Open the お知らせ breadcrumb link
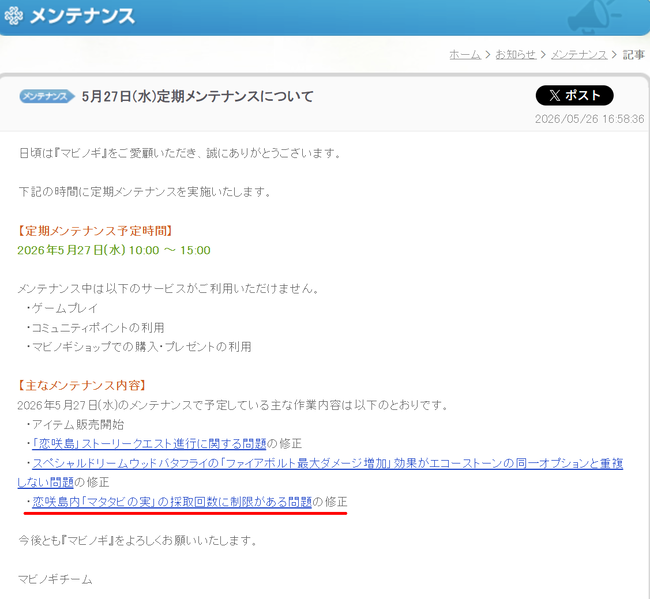This screenshot has height=599, width=650. coord(516,55)
